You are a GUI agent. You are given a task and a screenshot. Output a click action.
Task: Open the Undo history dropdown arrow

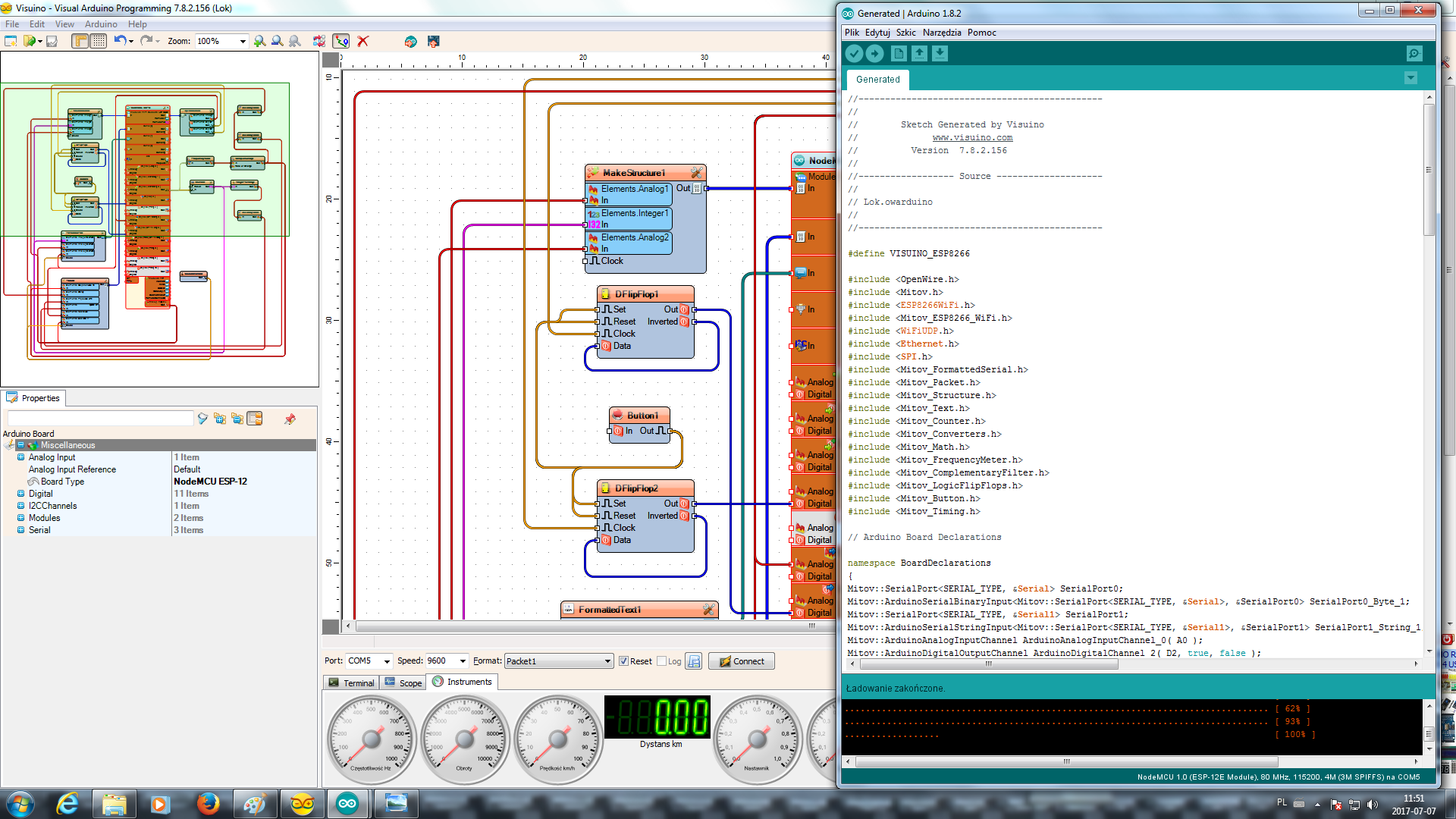(x=131, y=42)
